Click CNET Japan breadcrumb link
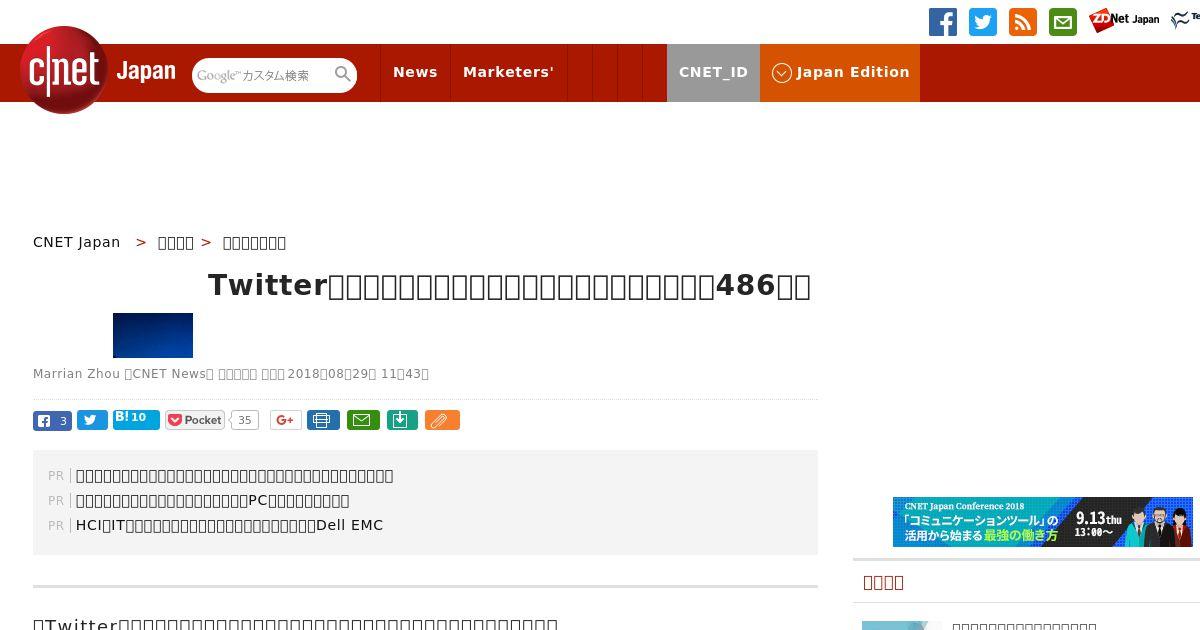Viewport: 1200px width, 630px height. click(77, 242)
